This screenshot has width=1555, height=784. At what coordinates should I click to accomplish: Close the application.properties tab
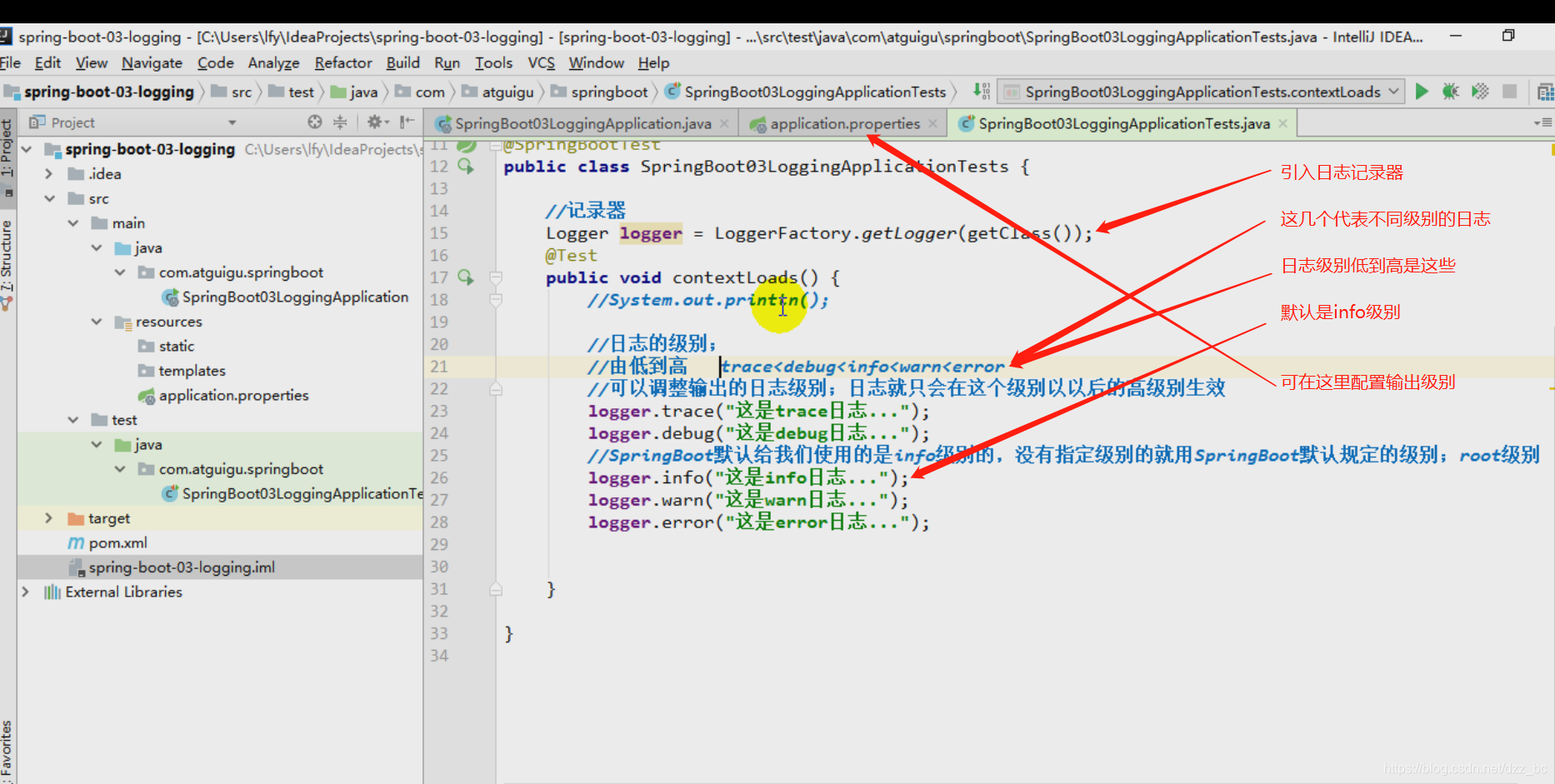932,123
